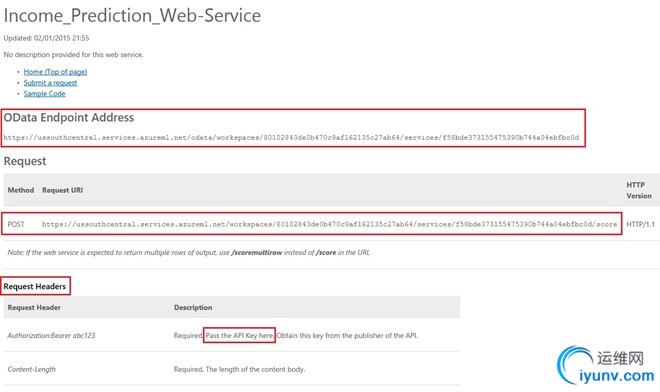Click the HTTP Version column header

pyautogui.click(x=639, y=190)
